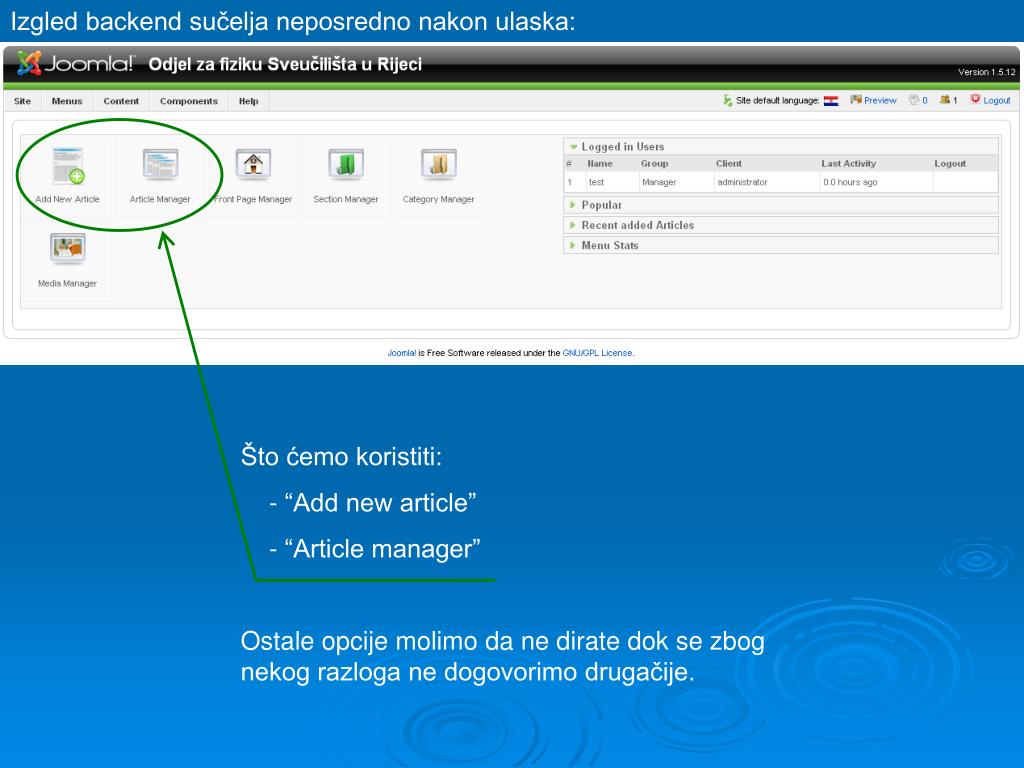This screenshot has width=1024, height=768.
Task: Open the Section Manager icon
Action: (x=345, y=164)
